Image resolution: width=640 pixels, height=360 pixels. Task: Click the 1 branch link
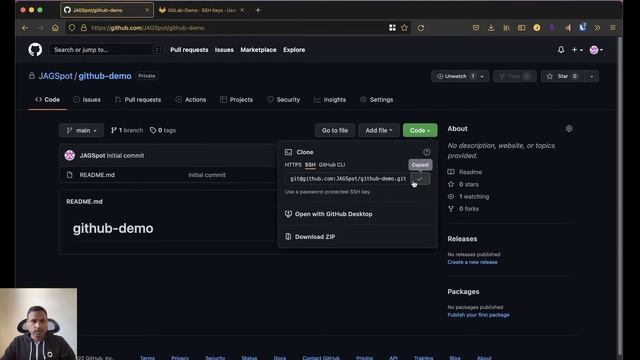(x=127, y=130)
